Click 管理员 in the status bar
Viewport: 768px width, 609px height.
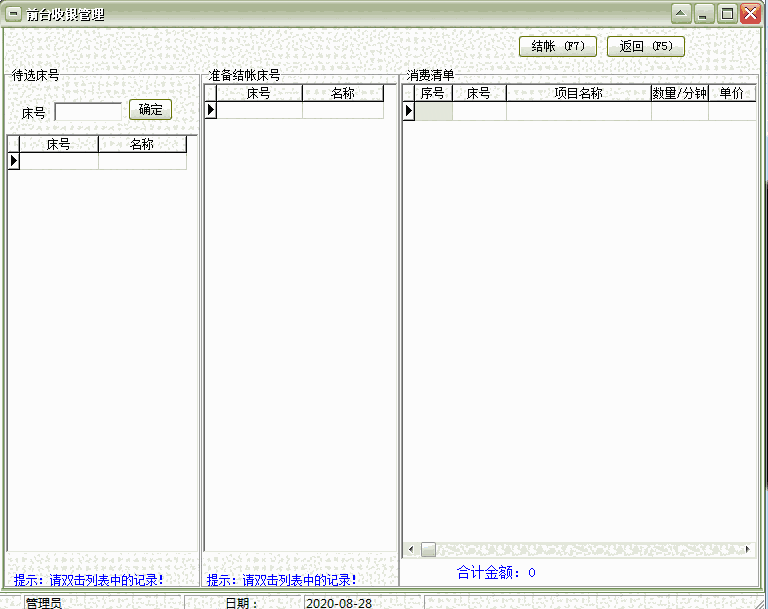pyautogui.click(x=44, y=603)
